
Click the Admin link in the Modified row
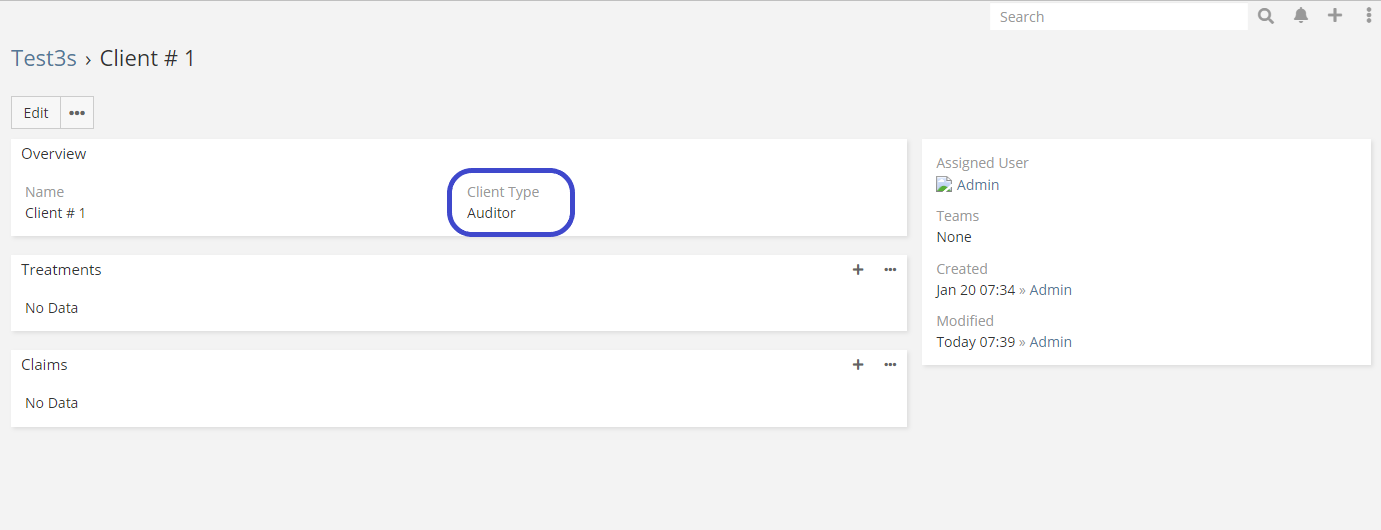tap(1050, 342)
